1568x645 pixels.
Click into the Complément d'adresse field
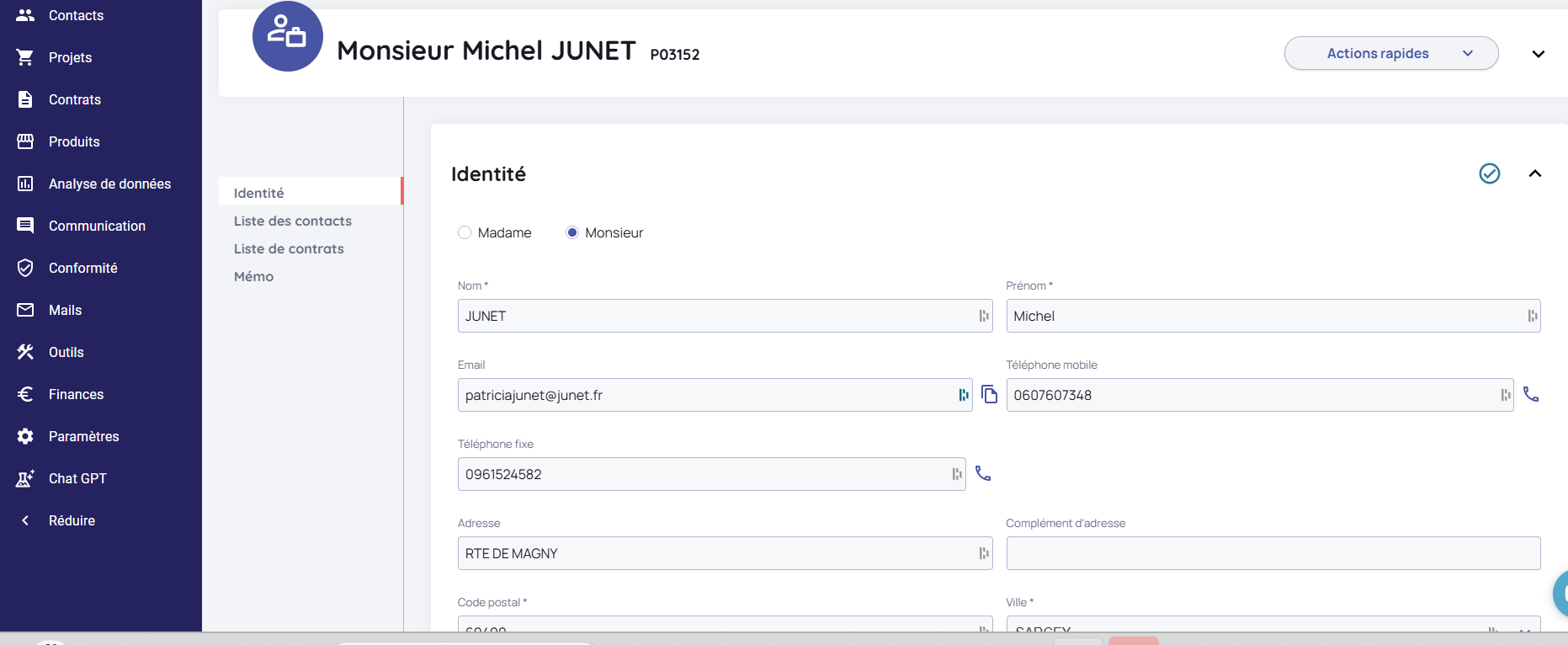(x=1273, y=553)
